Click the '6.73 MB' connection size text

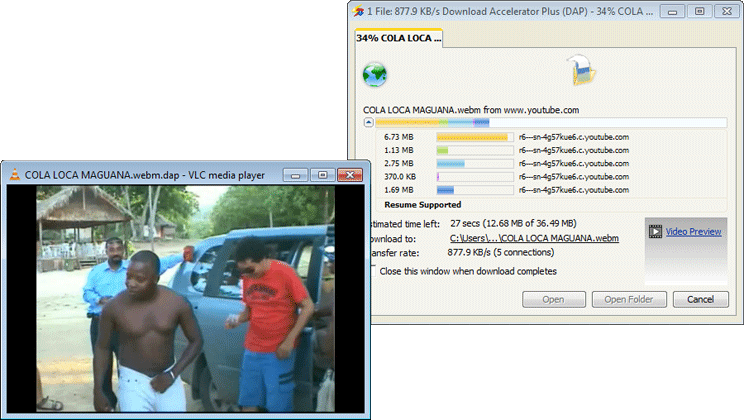tap(399, 137)
